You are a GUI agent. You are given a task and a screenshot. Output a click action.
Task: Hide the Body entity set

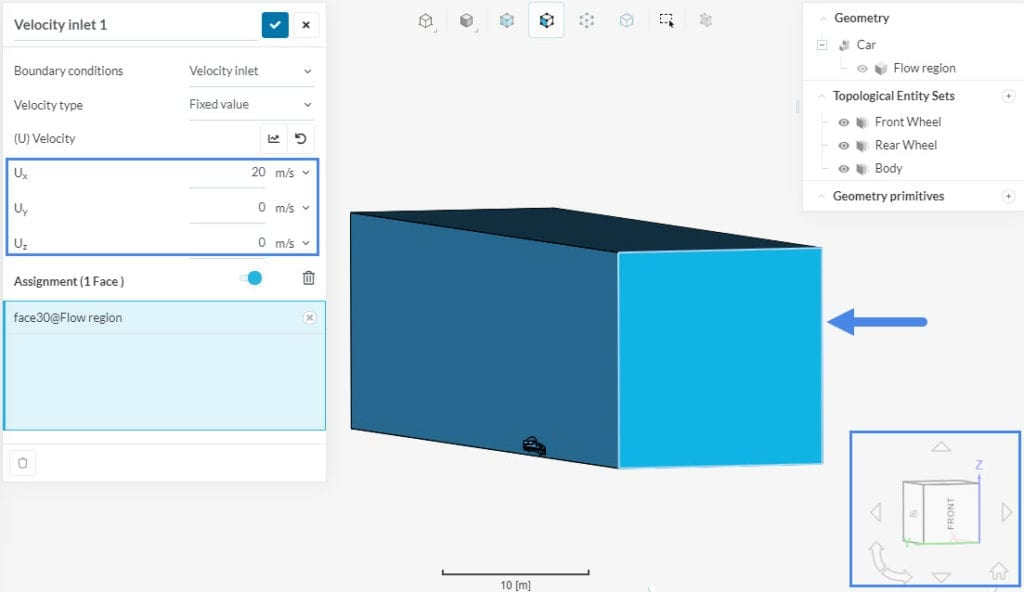click(x=844, y=169)
